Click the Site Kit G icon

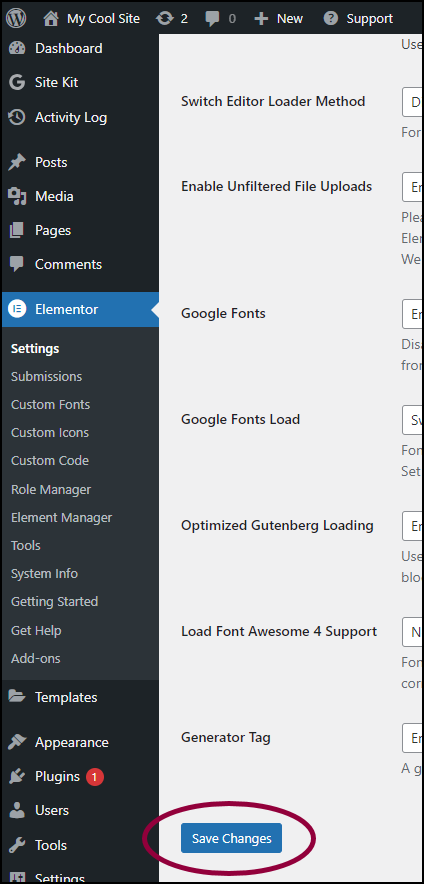coord(17,83)
